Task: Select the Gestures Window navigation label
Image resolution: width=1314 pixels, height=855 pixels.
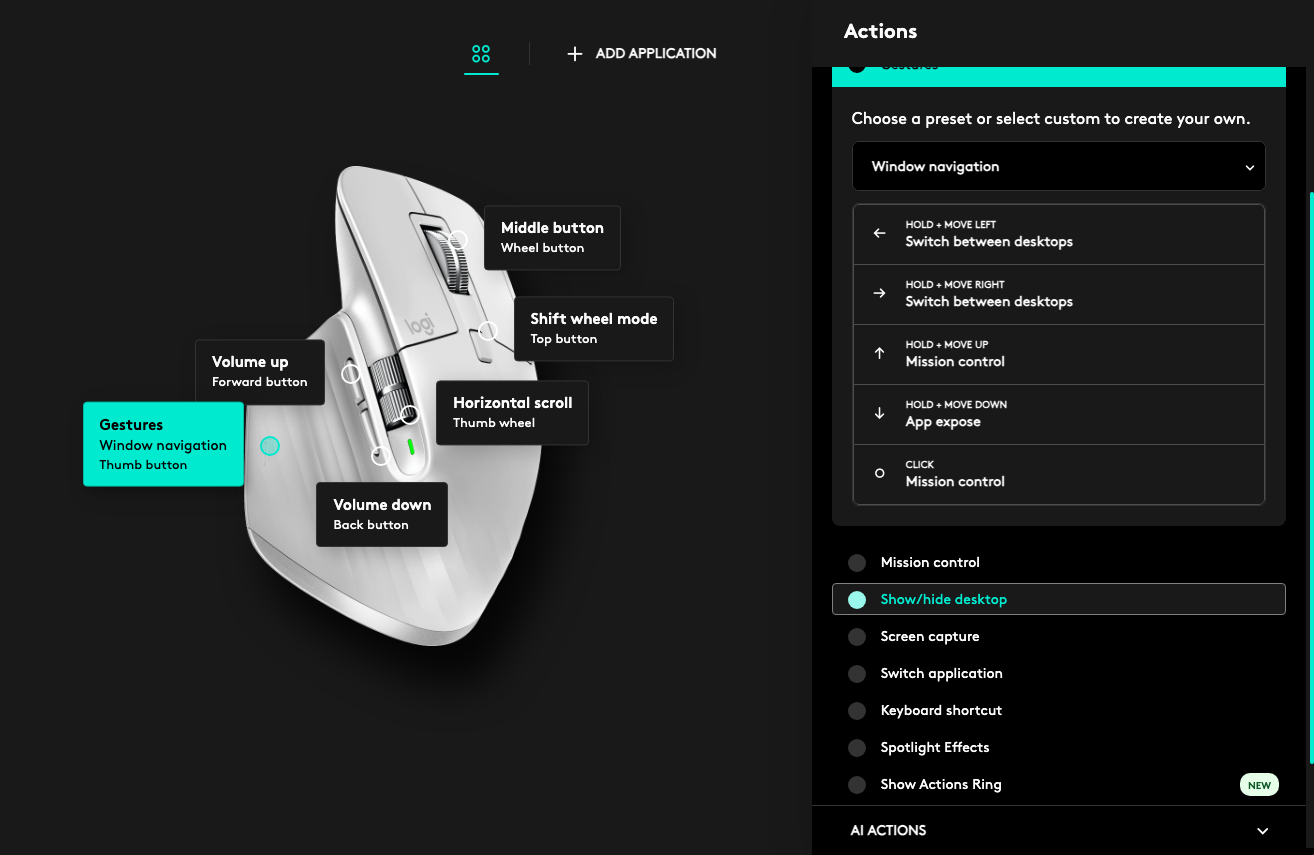Action: click(x=163, y=444)
